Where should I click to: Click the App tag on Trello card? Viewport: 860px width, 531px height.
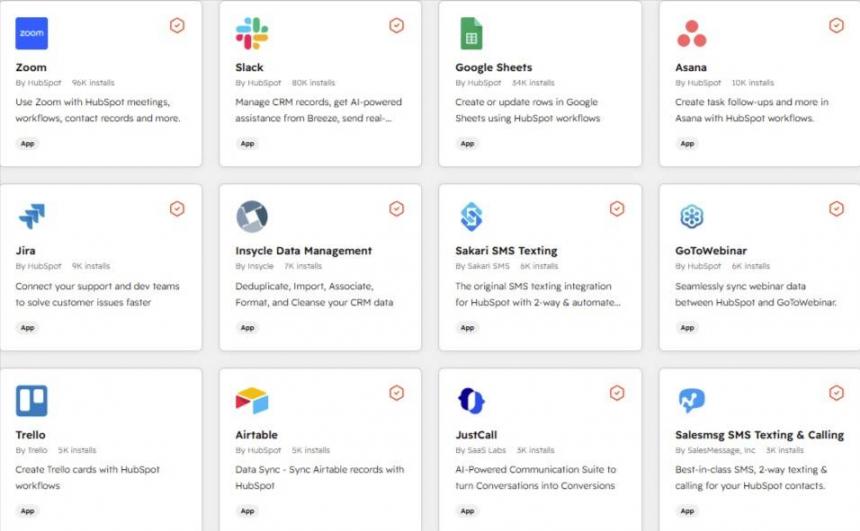click(x=27, y=511)
